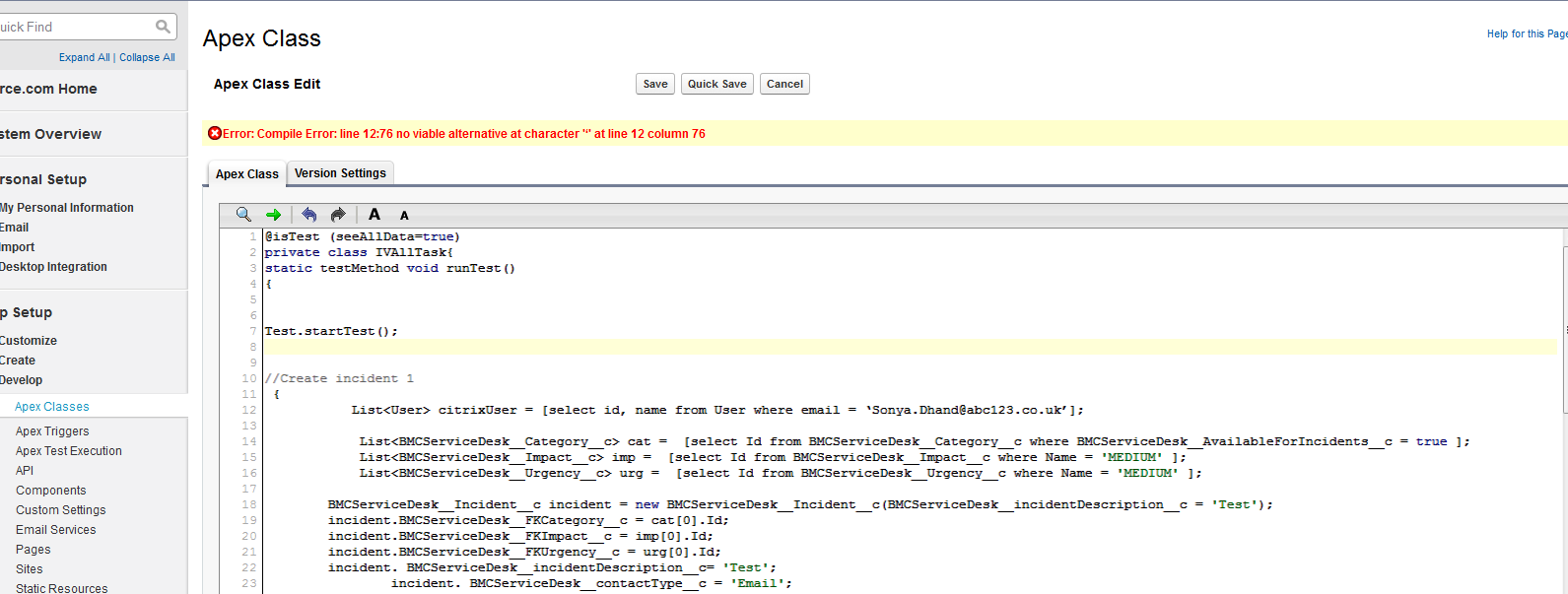The image size is (1568, 594).
Task: Open Apex Test Execution in sidebar
Action: pos(69,451)
